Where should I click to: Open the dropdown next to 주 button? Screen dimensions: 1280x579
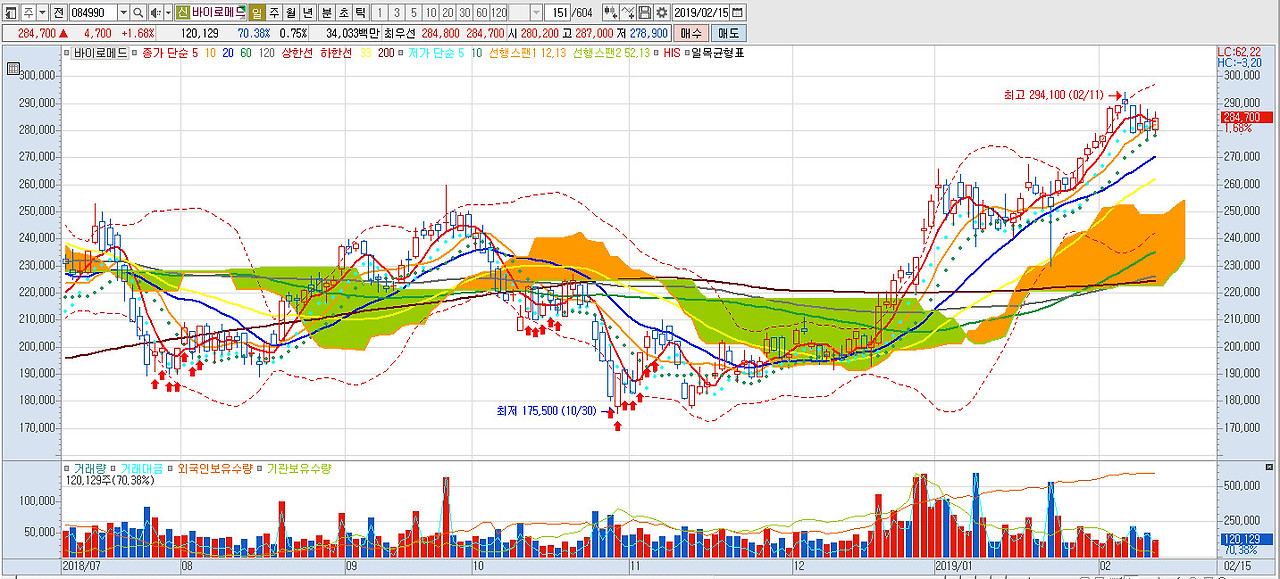[x=42, y=13]
